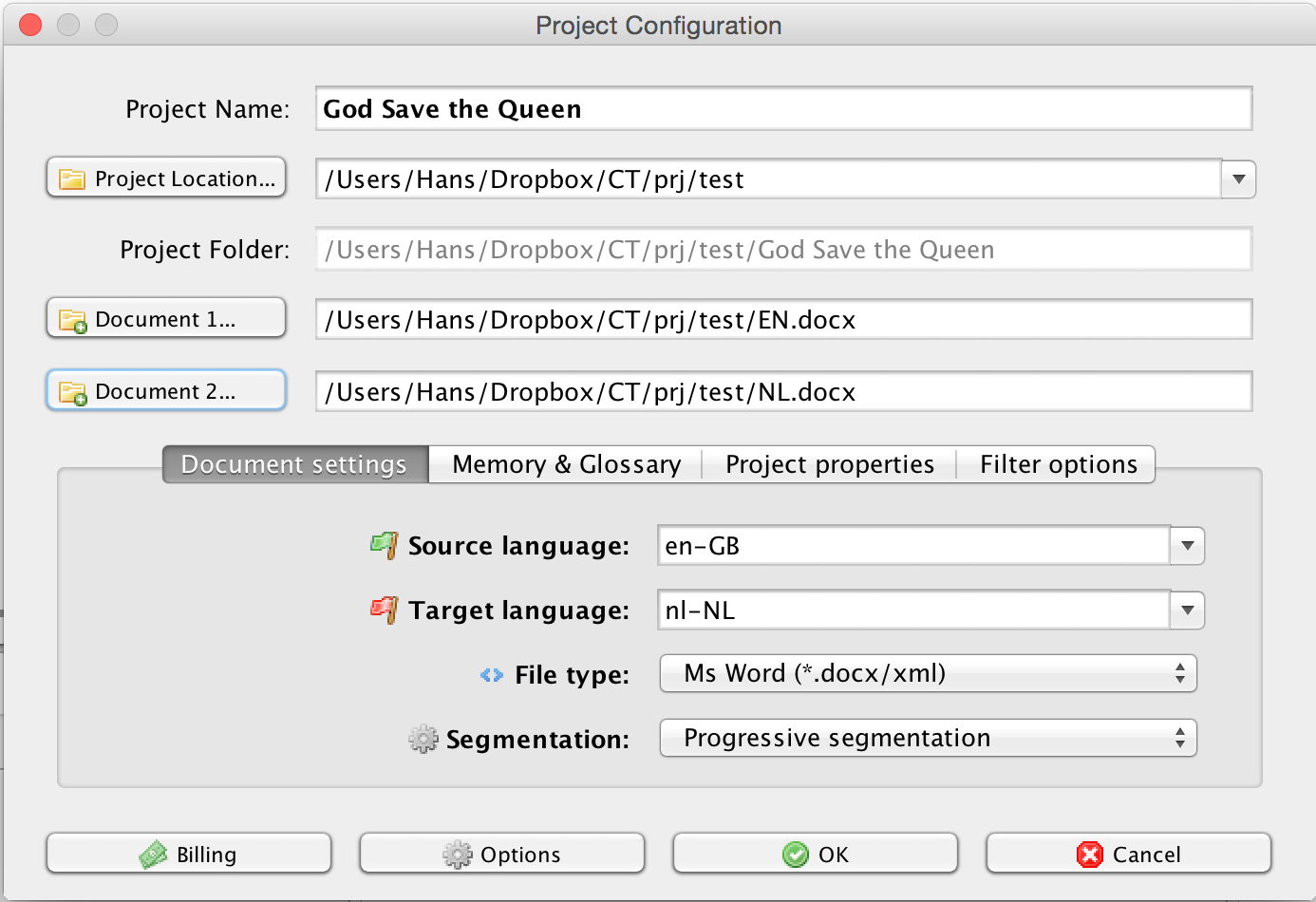Open the File type selector
1316x902 pixels.
928,674
